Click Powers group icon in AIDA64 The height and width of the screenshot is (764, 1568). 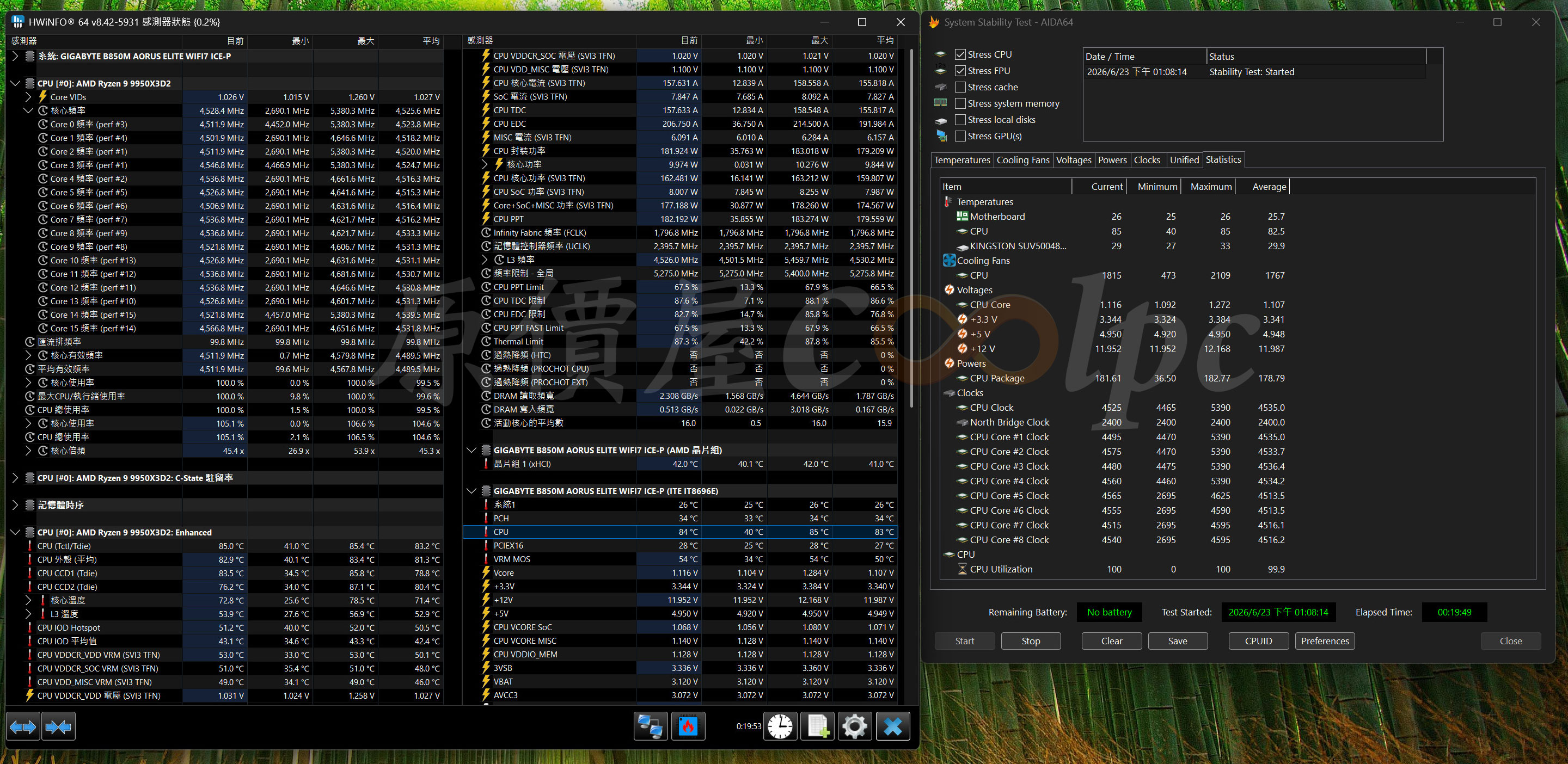coord(949,363)
